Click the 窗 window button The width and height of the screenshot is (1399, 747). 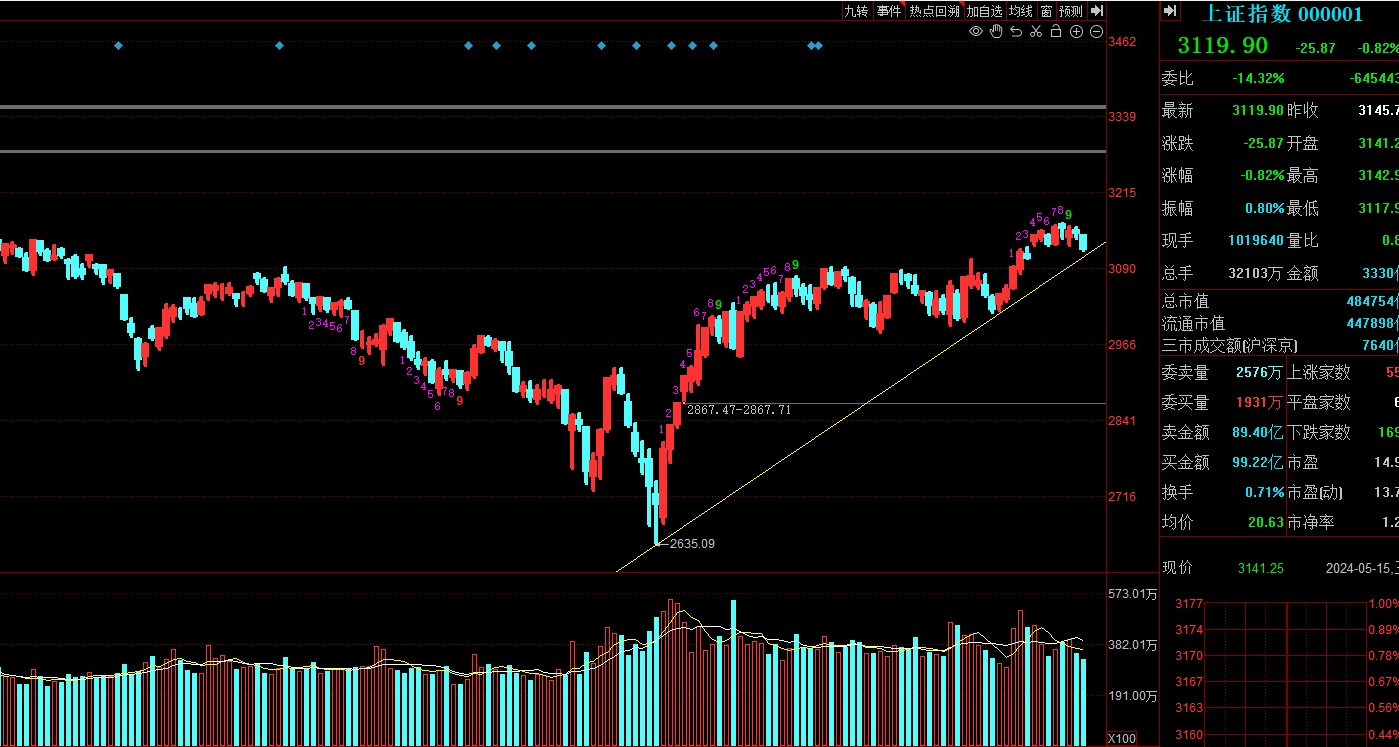tap(1046, 11)
